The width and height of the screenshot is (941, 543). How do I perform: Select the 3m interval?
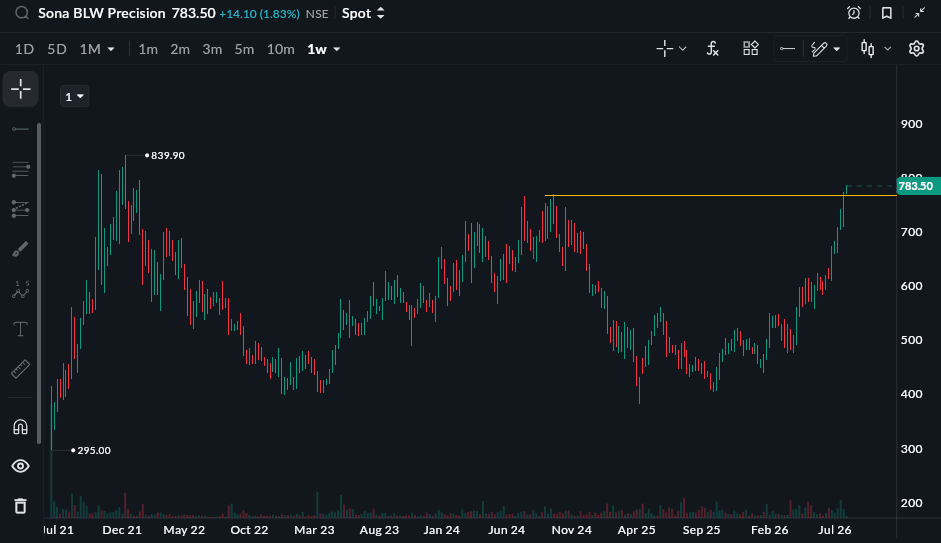point(212,49)
